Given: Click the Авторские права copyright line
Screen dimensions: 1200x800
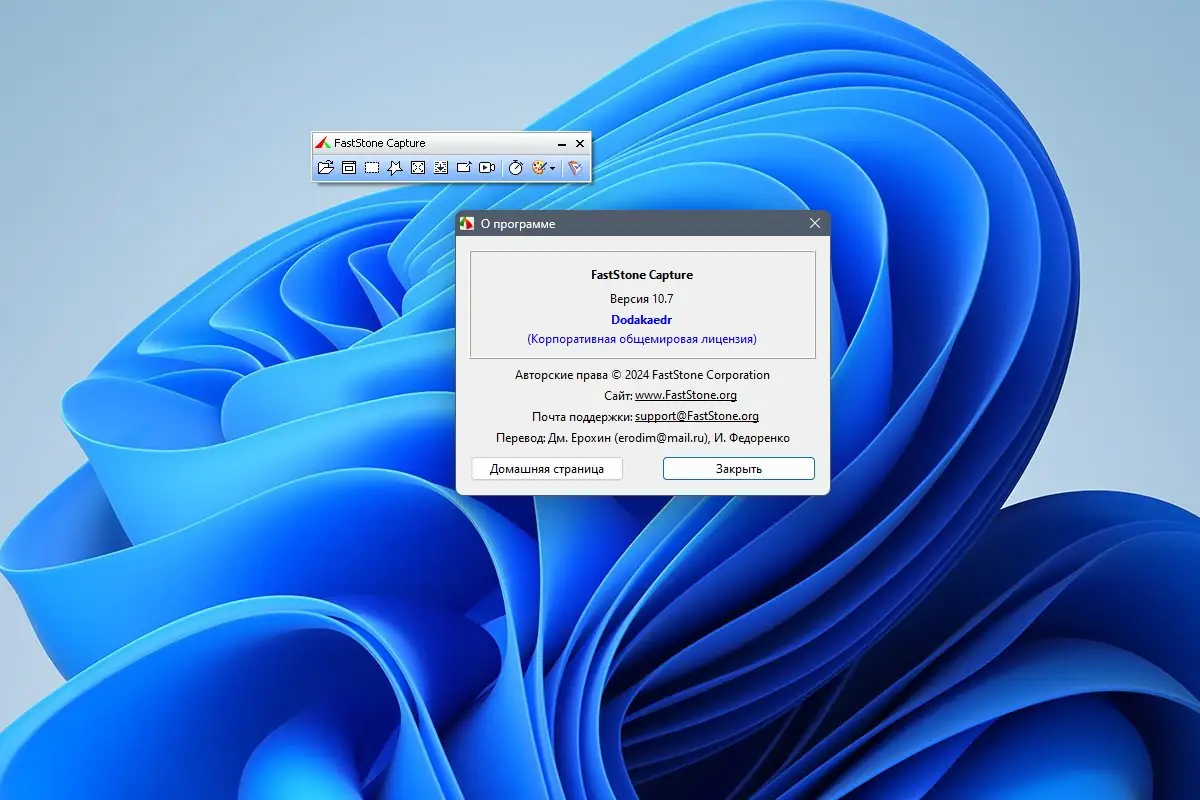Looking at the screenshot, I should (643, 375).
